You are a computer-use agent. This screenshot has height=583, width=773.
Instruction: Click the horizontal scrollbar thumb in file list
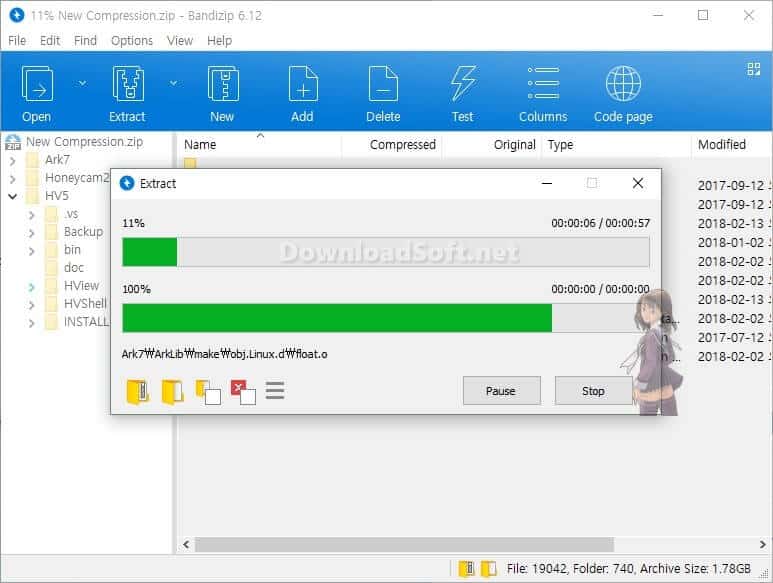404,545
